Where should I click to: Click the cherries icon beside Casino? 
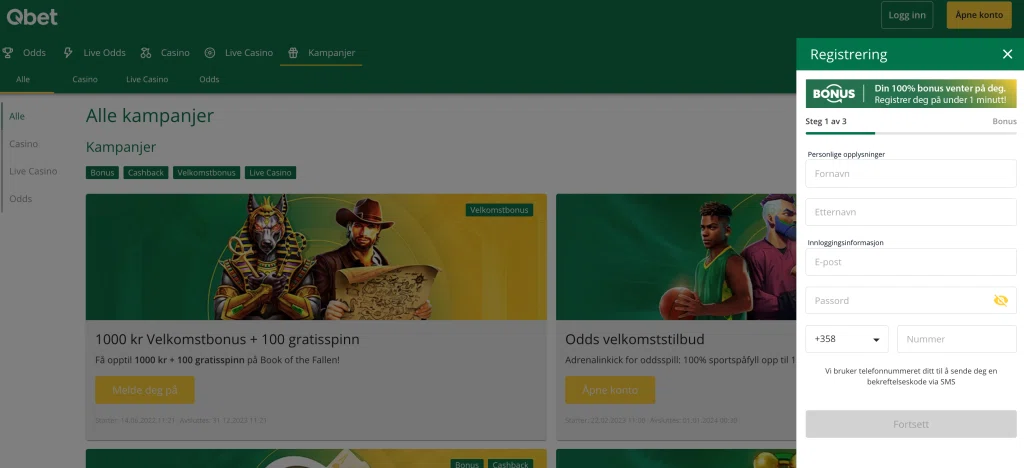pos(146,53)
